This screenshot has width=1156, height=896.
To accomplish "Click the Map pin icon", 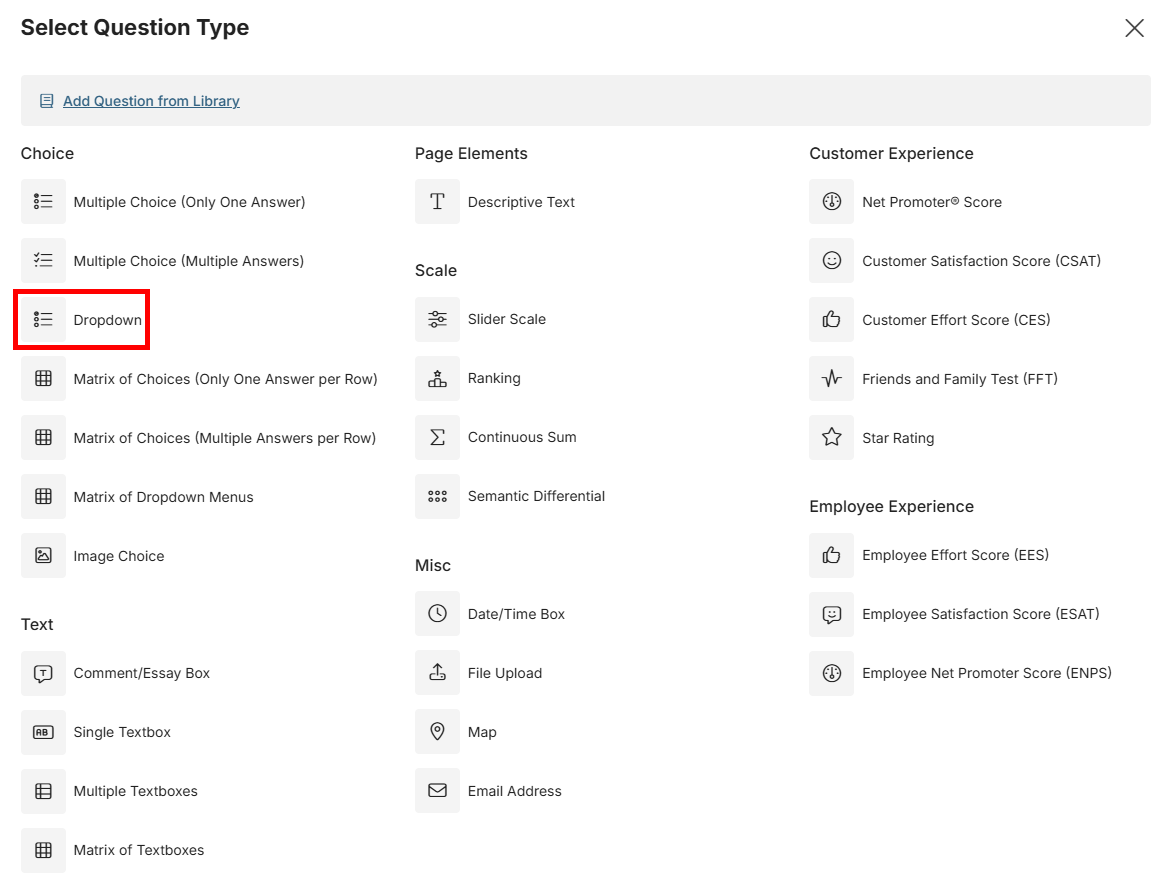I will [x=437, y=732].
